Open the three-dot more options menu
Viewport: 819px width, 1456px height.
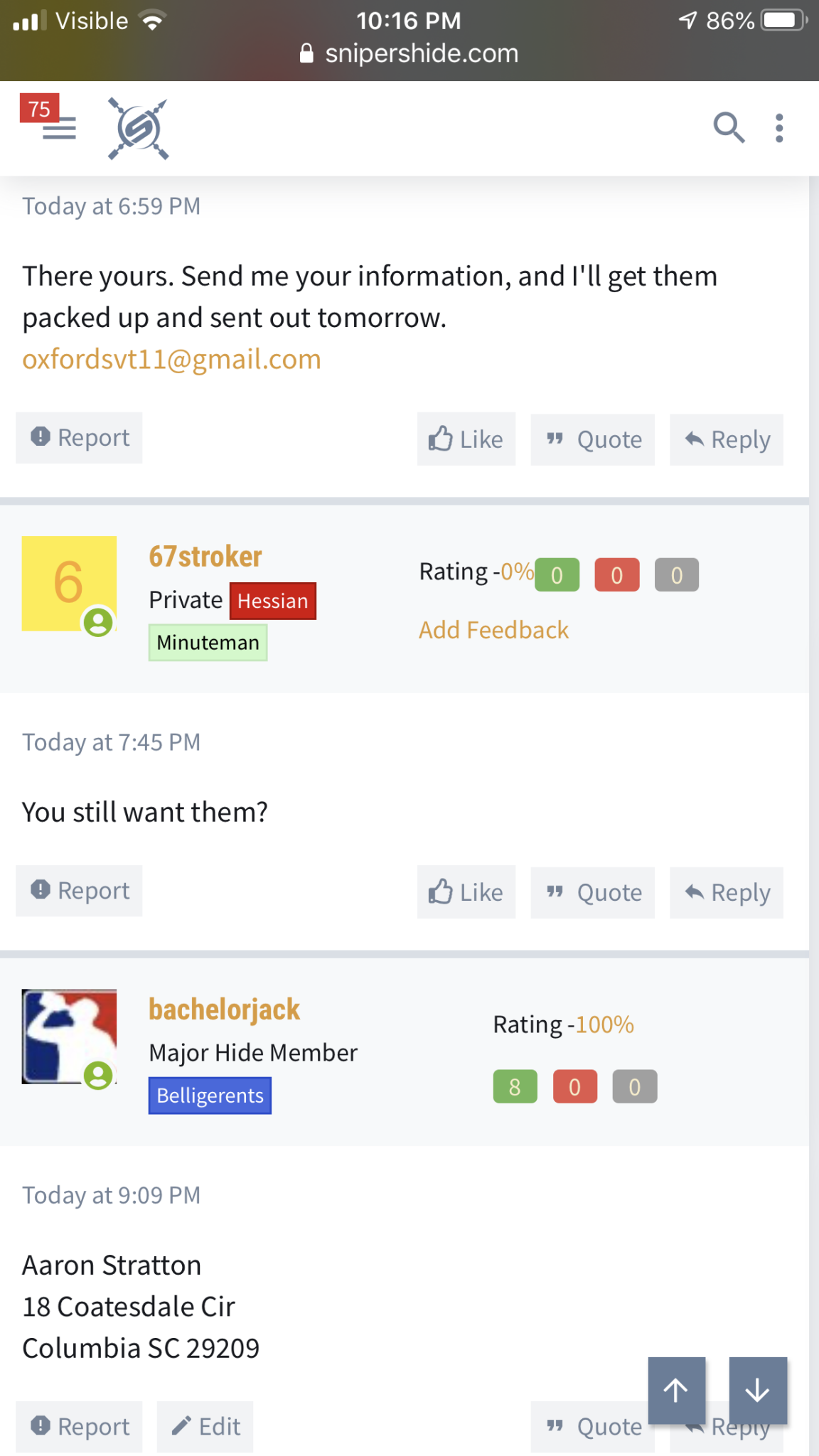[x=779, y=128]
